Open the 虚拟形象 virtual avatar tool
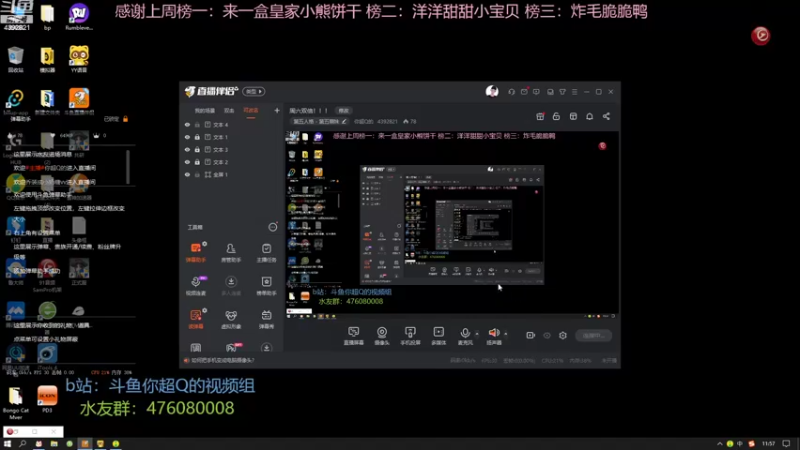This screenshot has height=450, width=800. (231, 318)
